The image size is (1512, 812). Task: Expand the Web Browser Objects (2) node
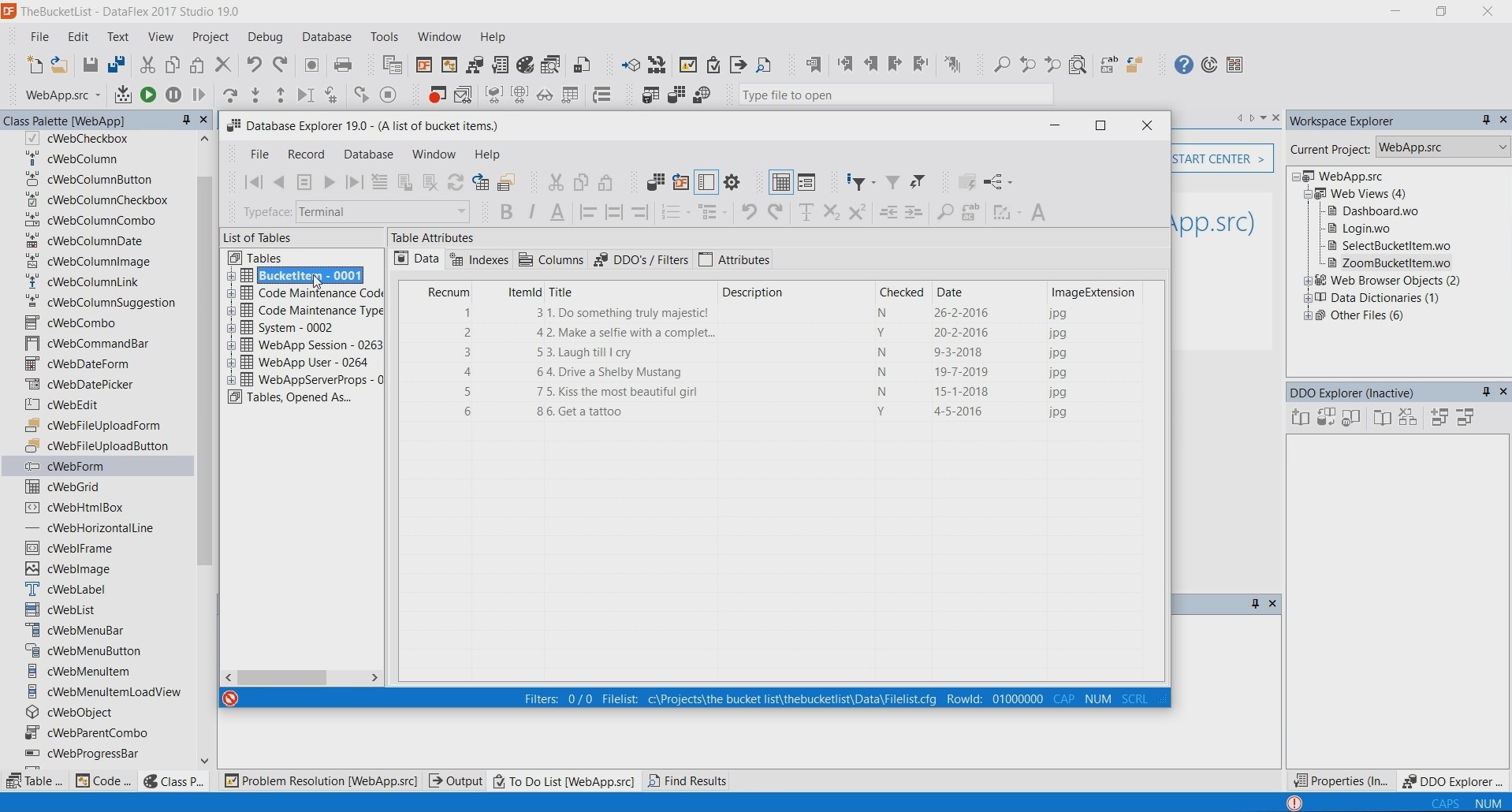click(x=1309, y=281)
